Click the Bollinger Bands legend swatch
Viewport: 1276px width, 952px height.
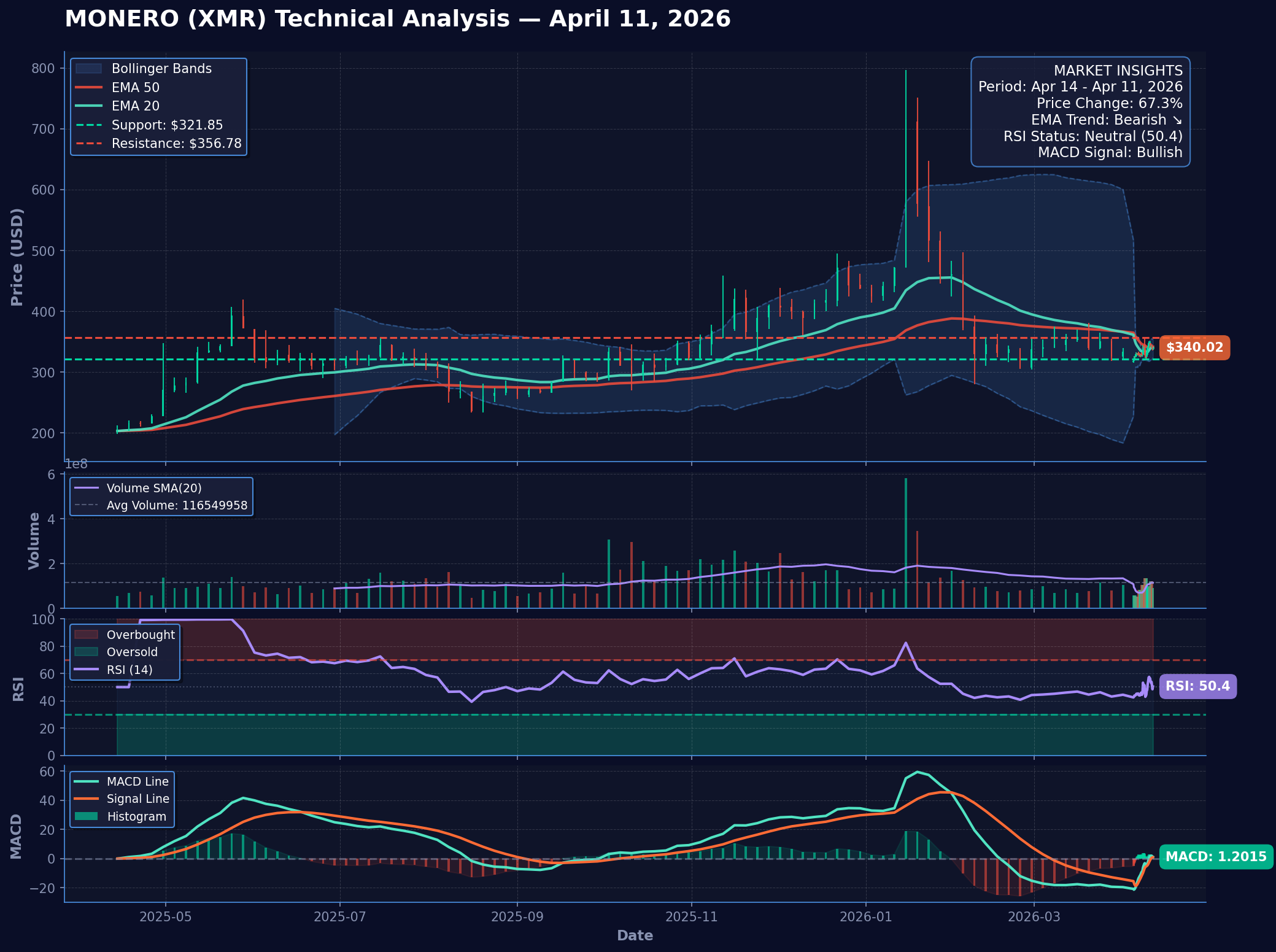(88, 69)
